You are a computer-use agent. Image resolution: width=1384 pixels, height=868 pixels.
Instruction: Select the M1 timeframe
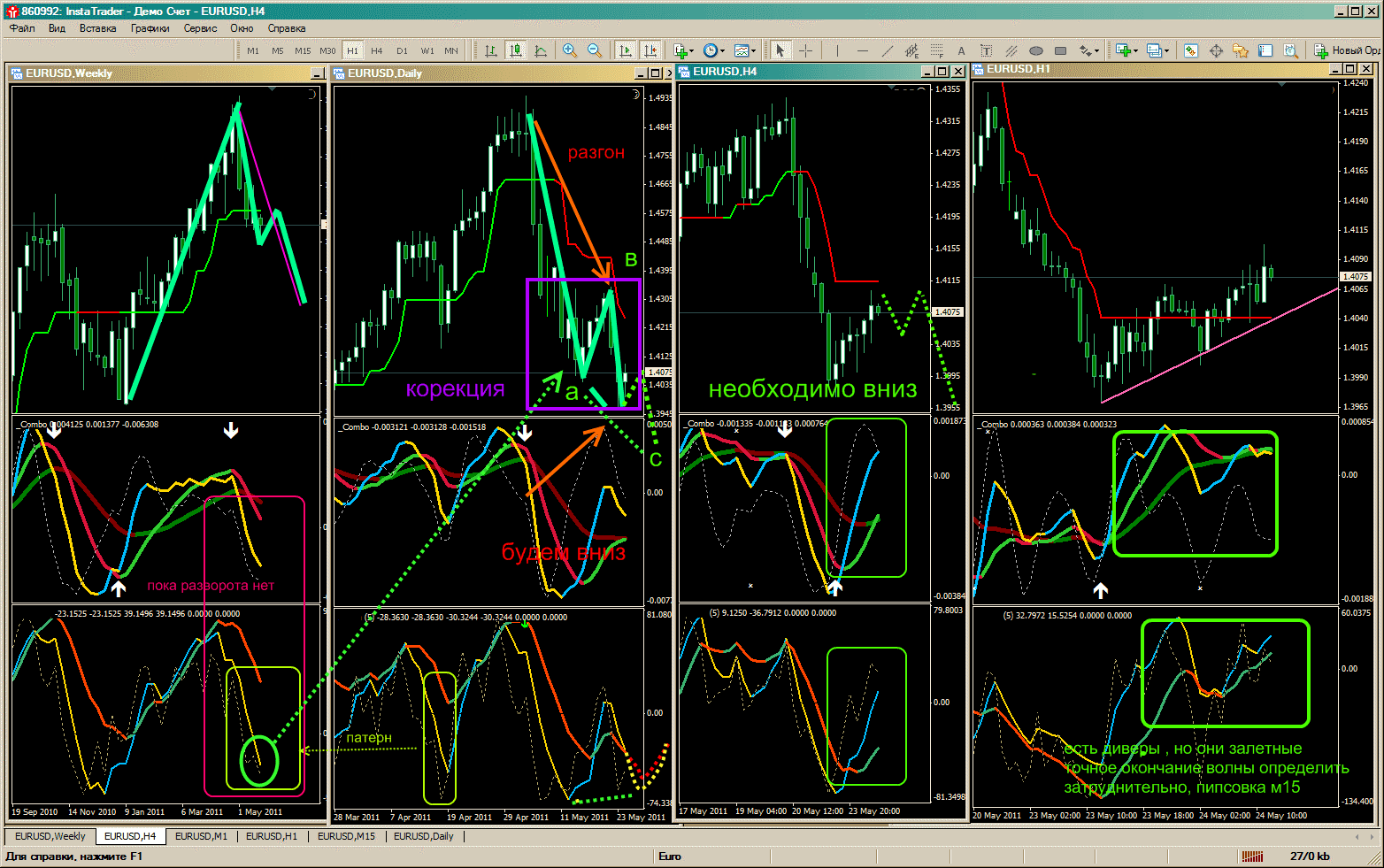253,50
